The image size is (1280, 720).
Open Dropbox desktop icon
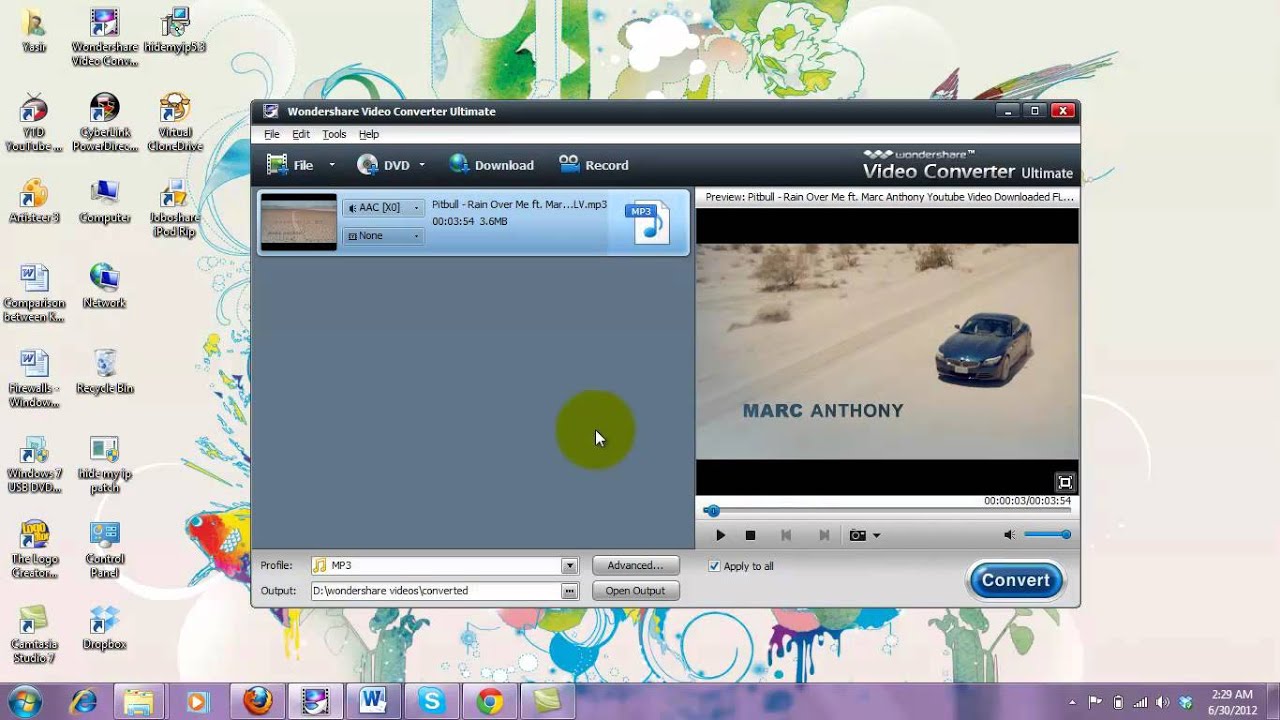(x=104, y=628)
